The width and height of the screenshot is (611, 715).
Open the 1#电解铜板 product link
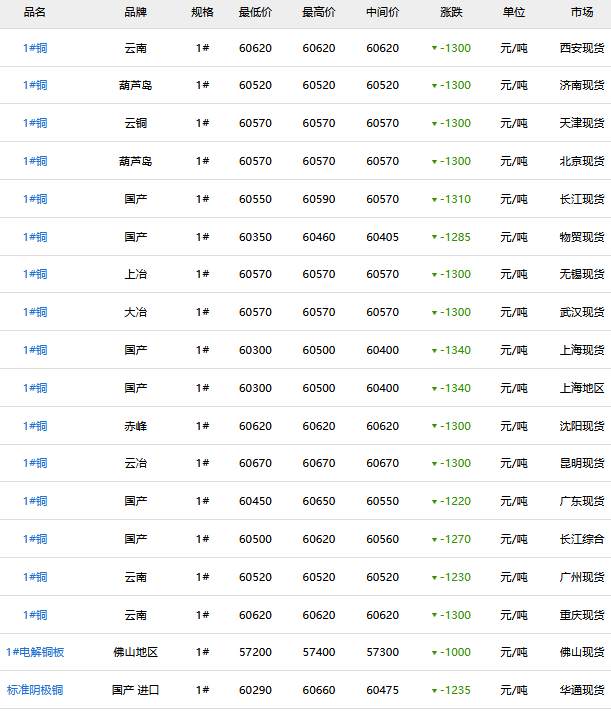[35, 652]
